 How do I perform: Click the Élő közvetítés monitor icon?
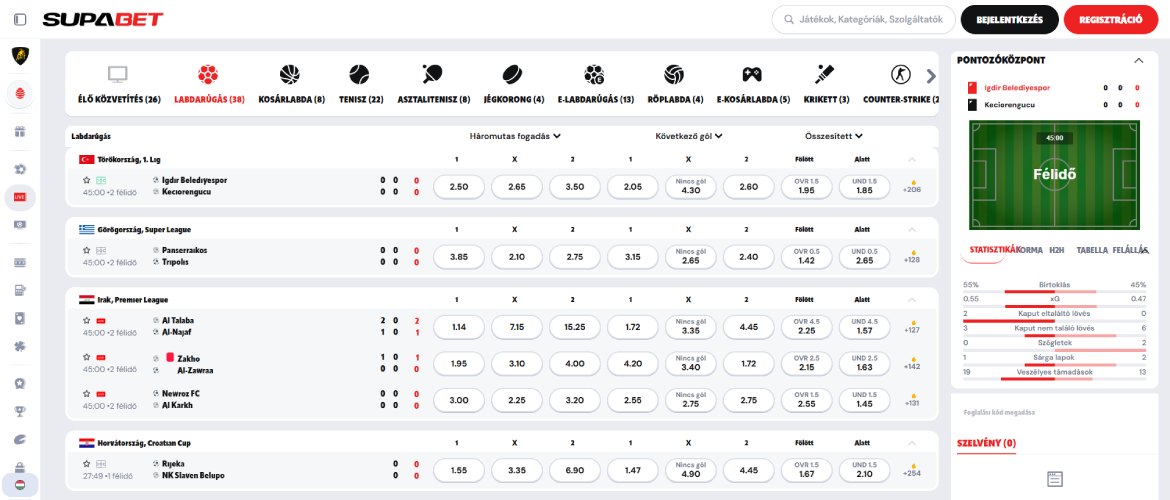click(x=118, y=75)
